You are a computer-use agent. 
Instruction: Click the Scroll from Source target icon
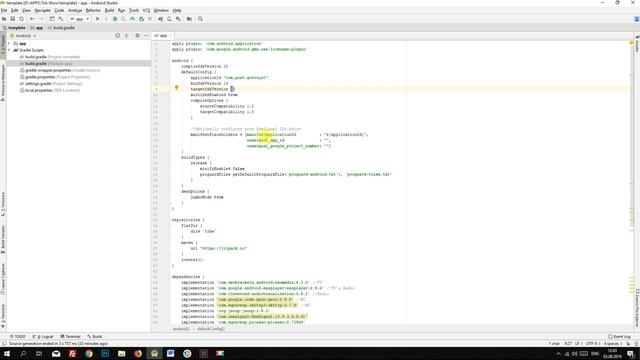(118, 36)
